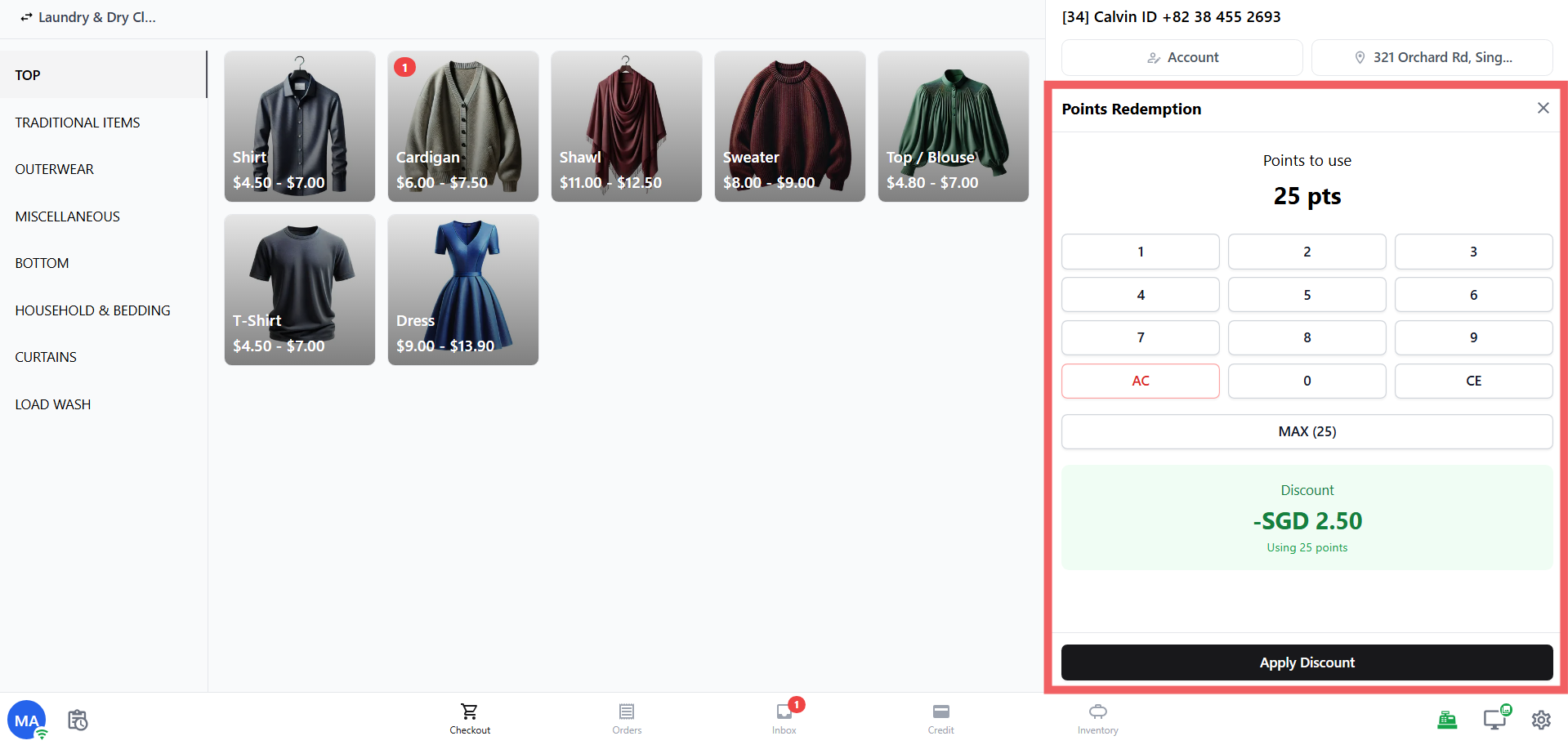Image resolution: width=1568 pixels, height=745 pixels.
Task: Tap keypad digit 0
Action: click(1307, 381)
